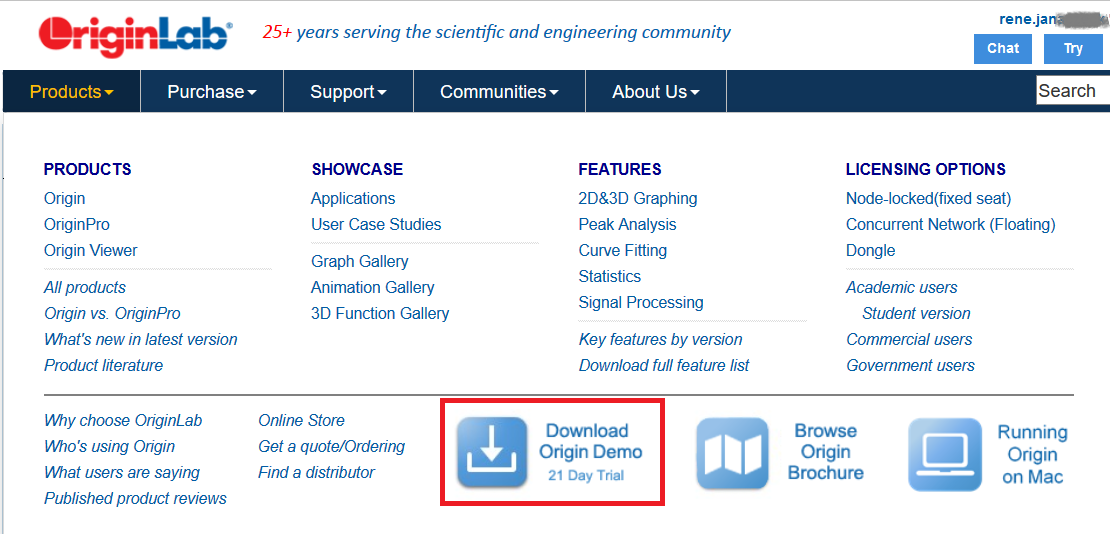The width and height of the screenshot is (1110, 534).
Task: Open the About Us menu
Action: click(x=655, y=92)
